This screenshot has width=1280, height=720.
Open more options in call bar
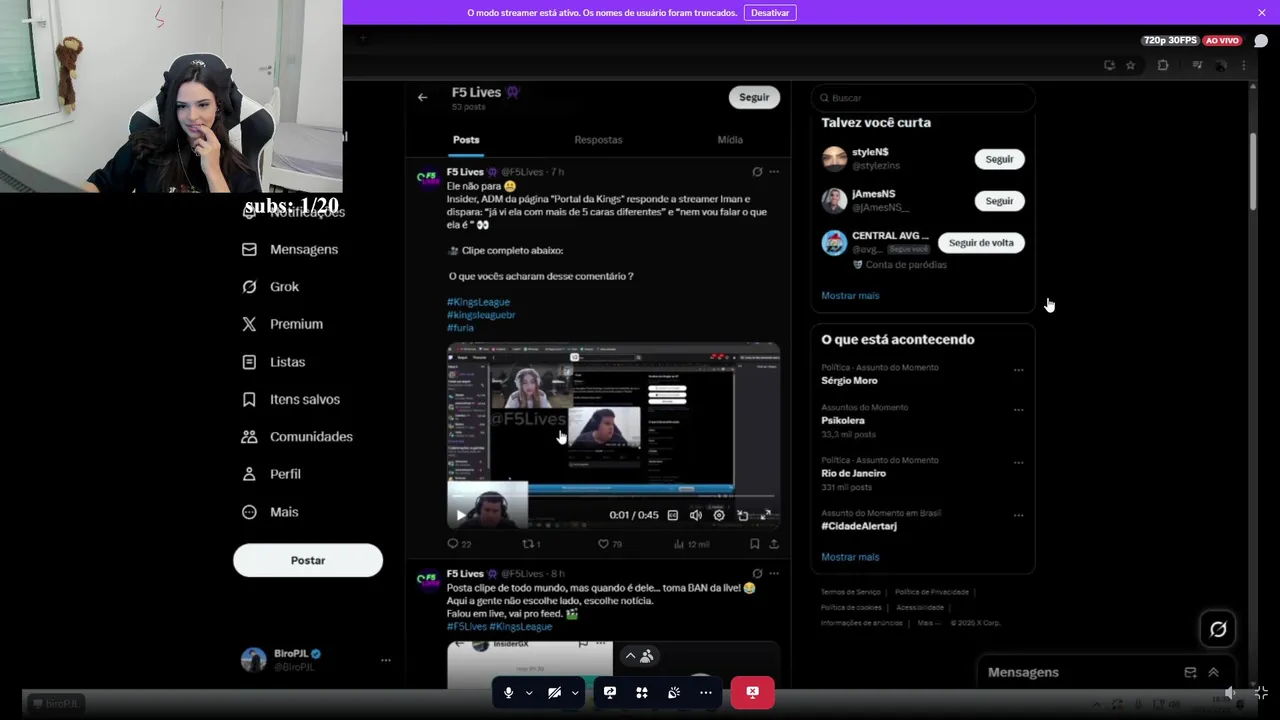pos(706,692)
